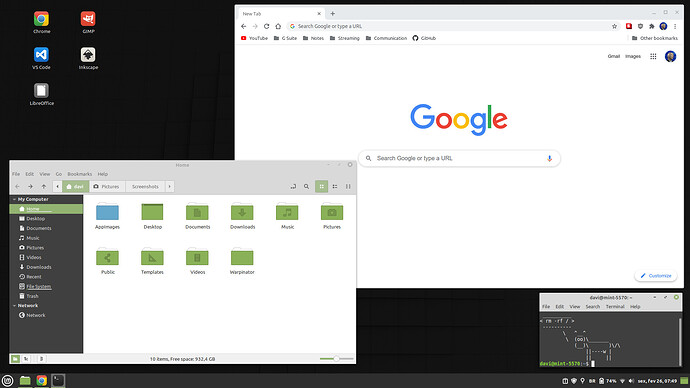Select the New Tab tab in Chrome
Screen dimensions: 690x388
click(x=282, y=14)
